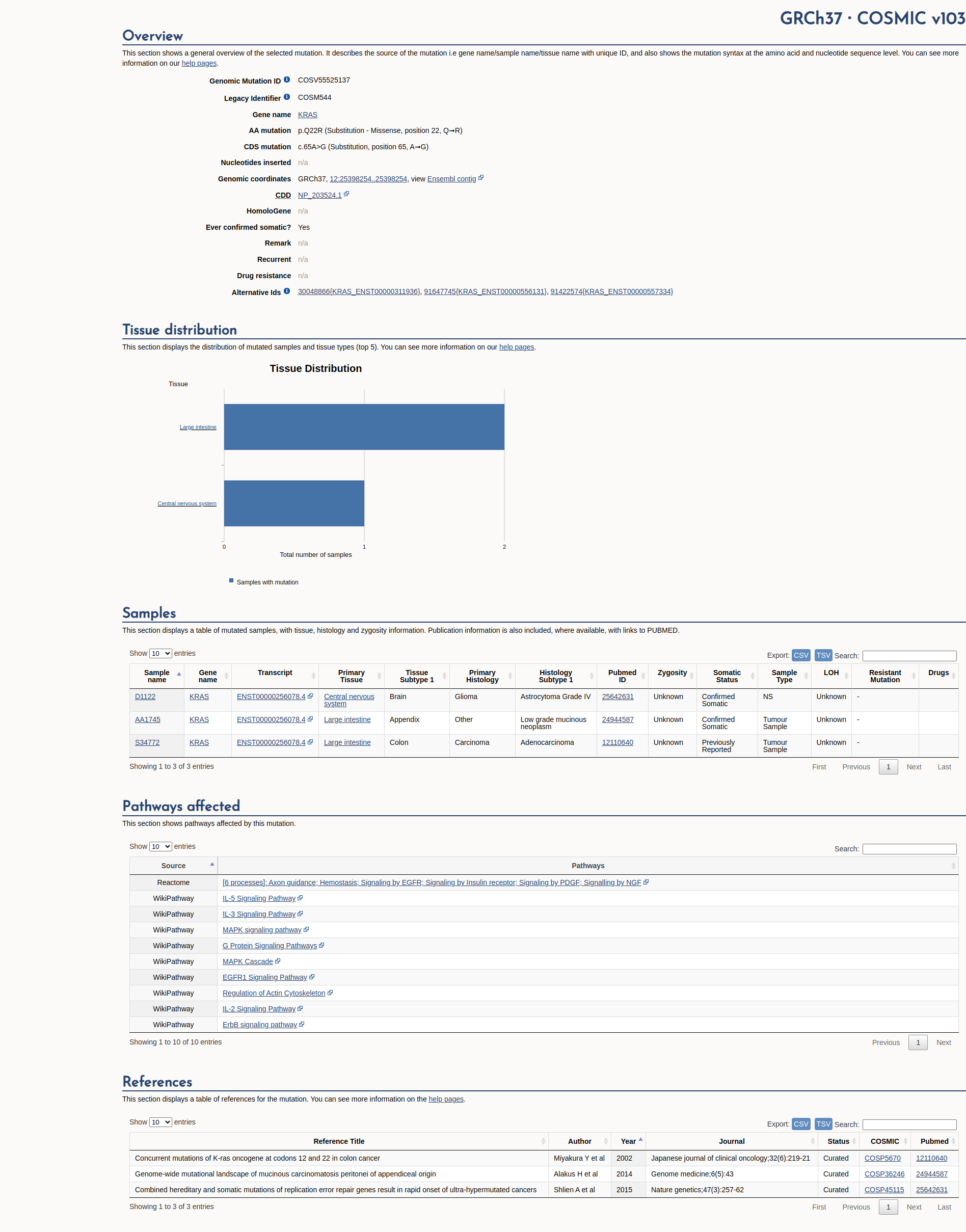
Task: Click the external link icon in the S34772 transcript cell
Action: [310, 742]
